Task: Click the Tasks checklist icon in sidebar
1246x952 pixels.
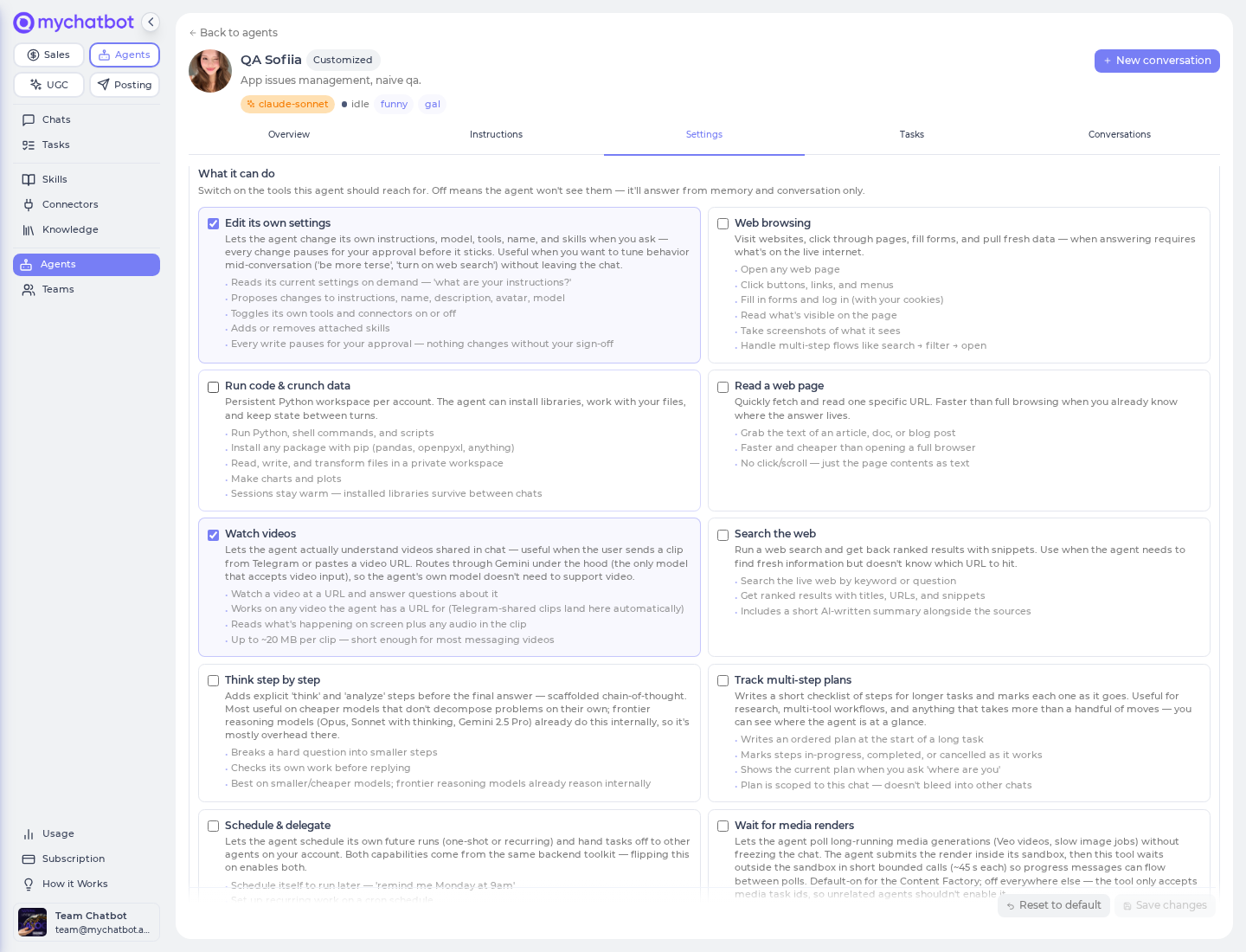Action: (x=29, y=145)
